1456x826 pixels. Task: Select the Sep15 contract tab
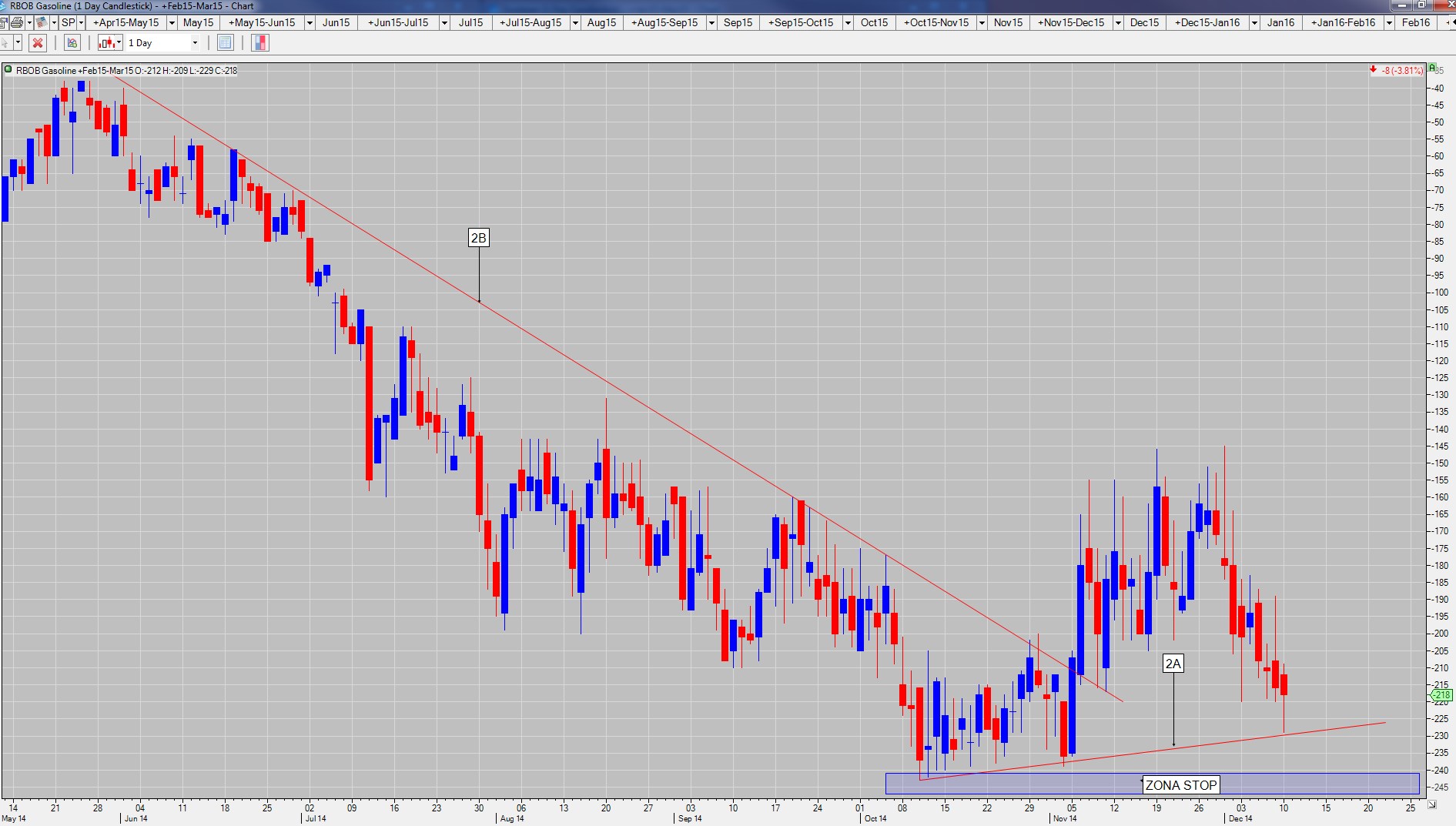[x=738, y=23]
